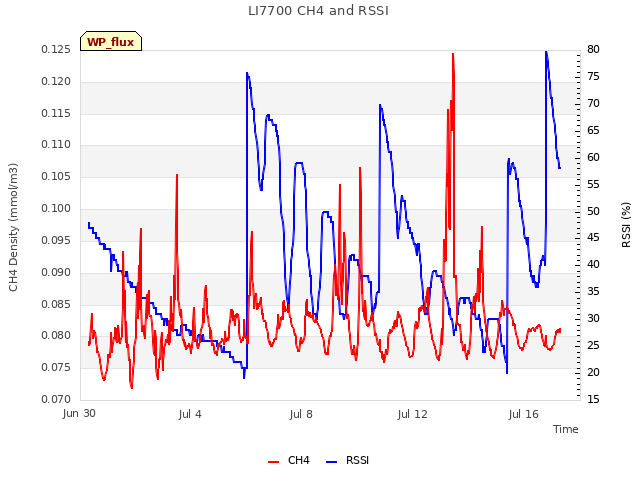Click the 0.120 left axis value
Screen dimensions: 640x480
[x=56, y=81]
